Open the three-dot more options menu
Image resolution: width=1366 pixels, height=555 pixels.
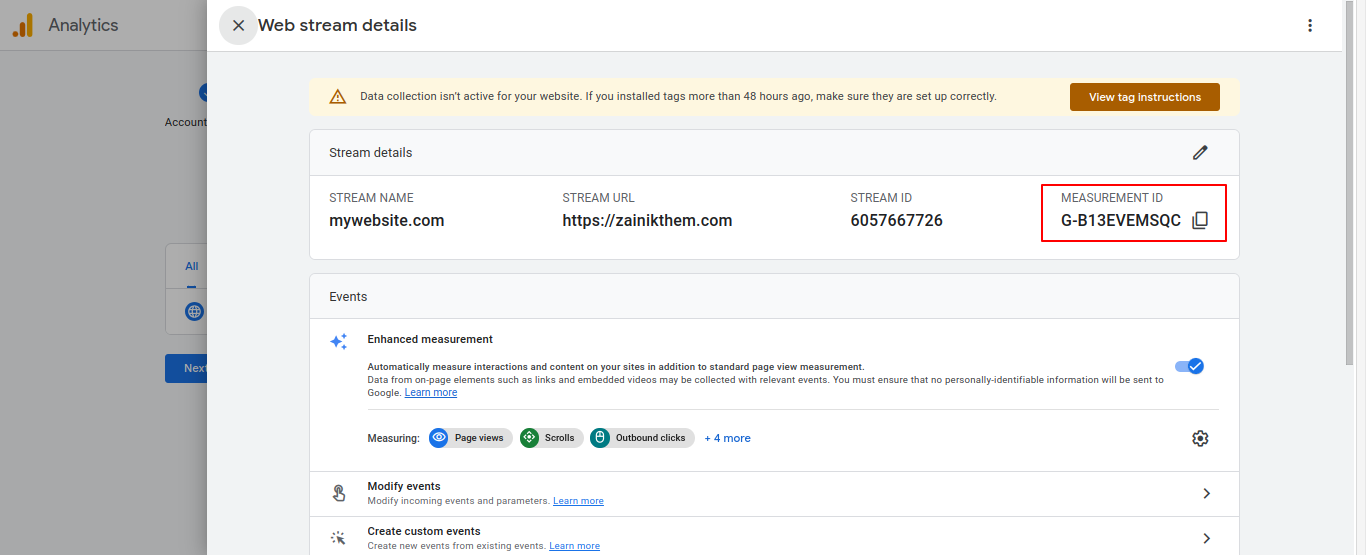click(x=1310, y=26)
